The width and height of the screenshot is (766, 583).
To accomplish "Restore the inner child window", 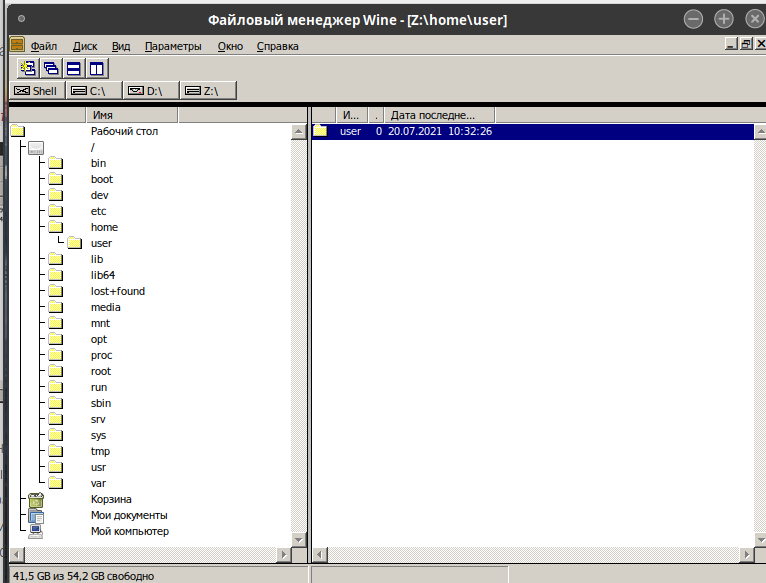I will pos(746,44).
